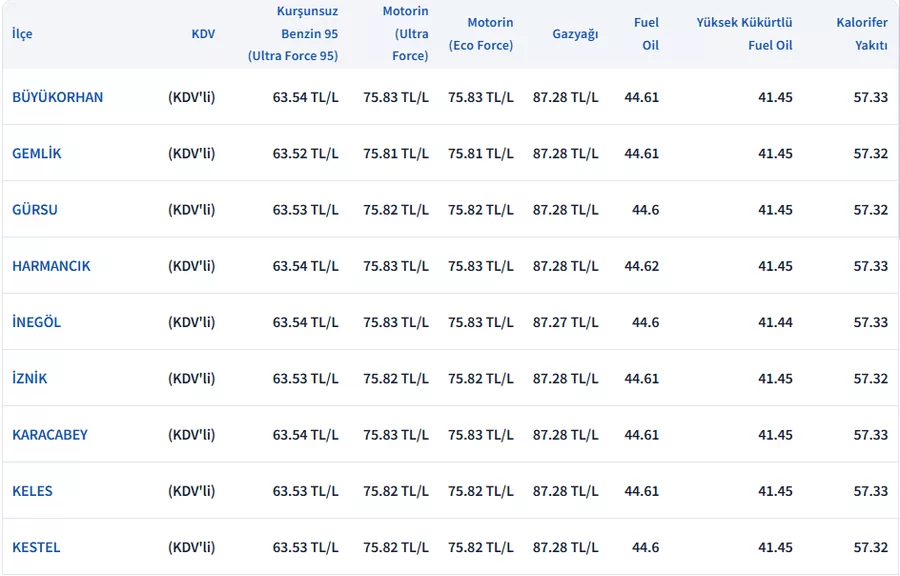This screenshot has height=576, width=900.
Task: Open the İNEGÖL district link
Action: point(36,322)
